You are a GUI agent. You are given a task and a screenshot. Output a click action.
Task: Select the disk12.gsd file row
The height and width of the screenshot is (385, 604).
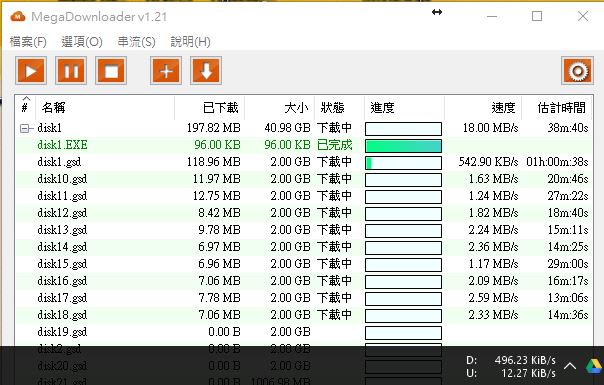pos(304,213)
